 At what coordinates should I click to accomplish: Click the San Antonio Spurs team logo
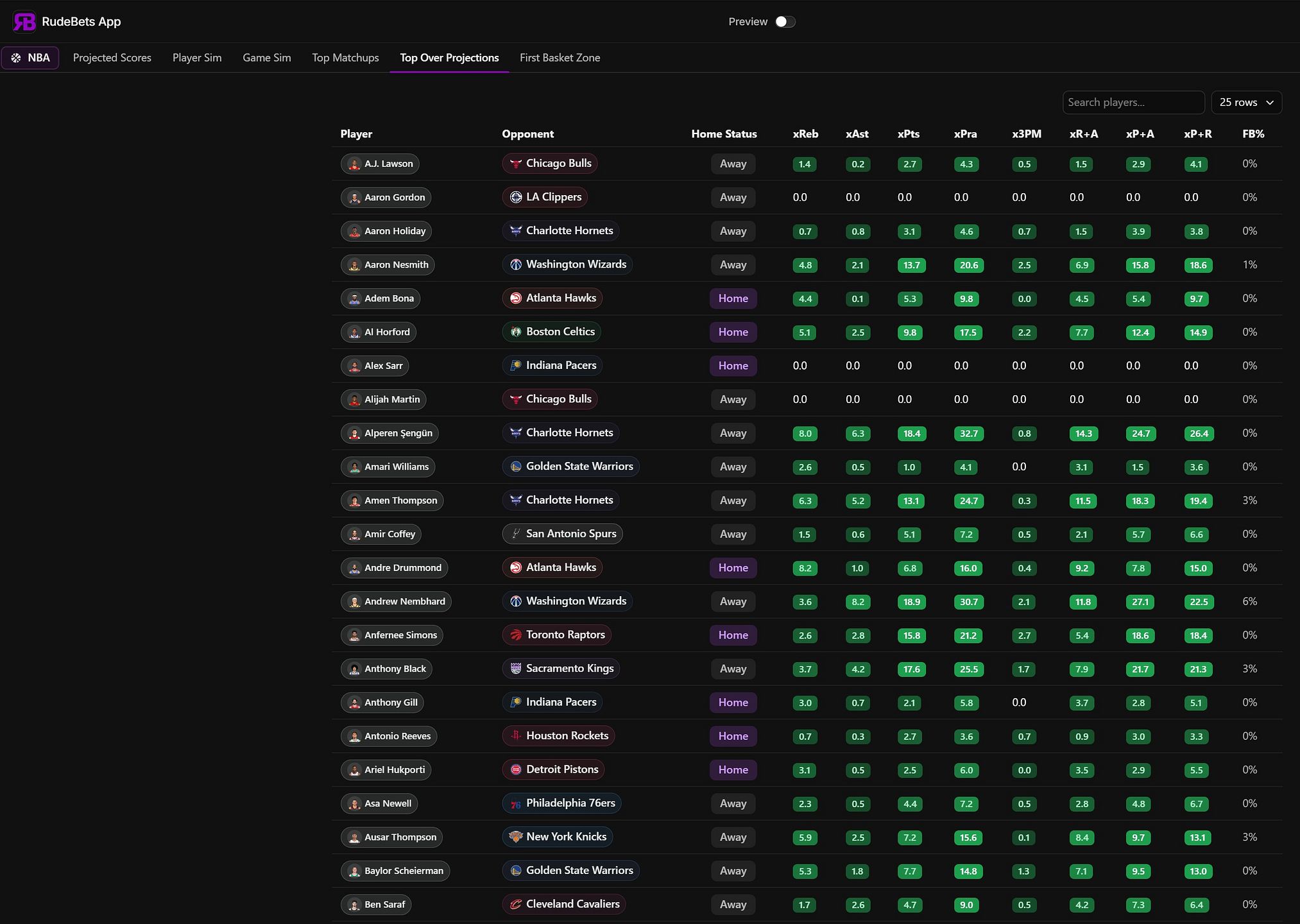516,534
